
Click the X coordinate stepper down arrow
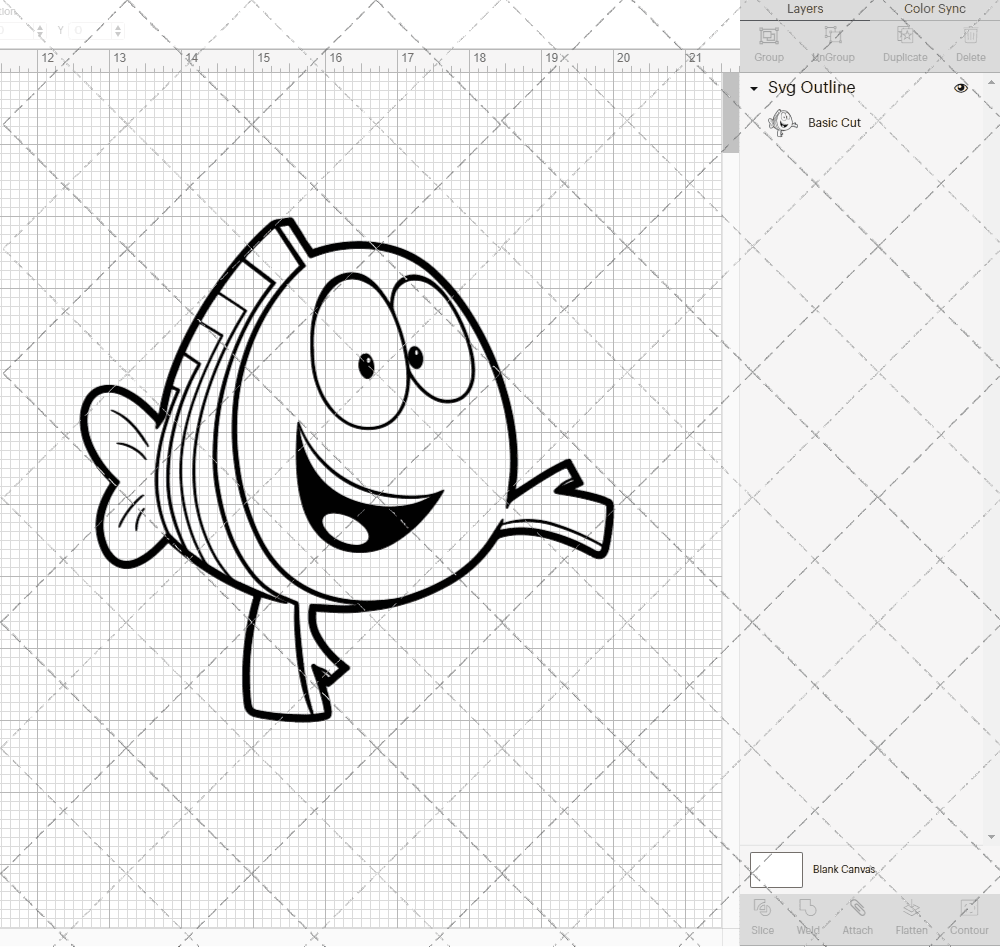tap(40, 34)
